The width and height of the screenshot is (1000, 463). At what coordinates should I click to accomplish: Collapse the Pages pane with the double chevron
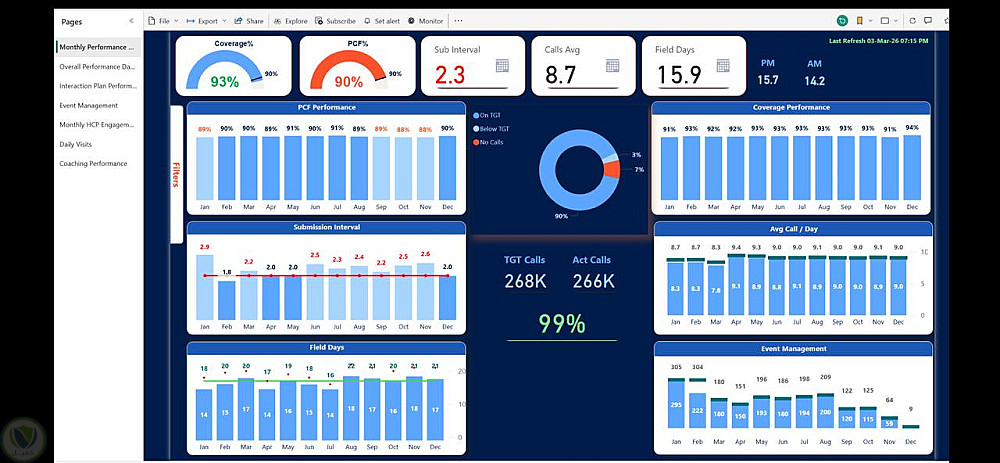131,21
